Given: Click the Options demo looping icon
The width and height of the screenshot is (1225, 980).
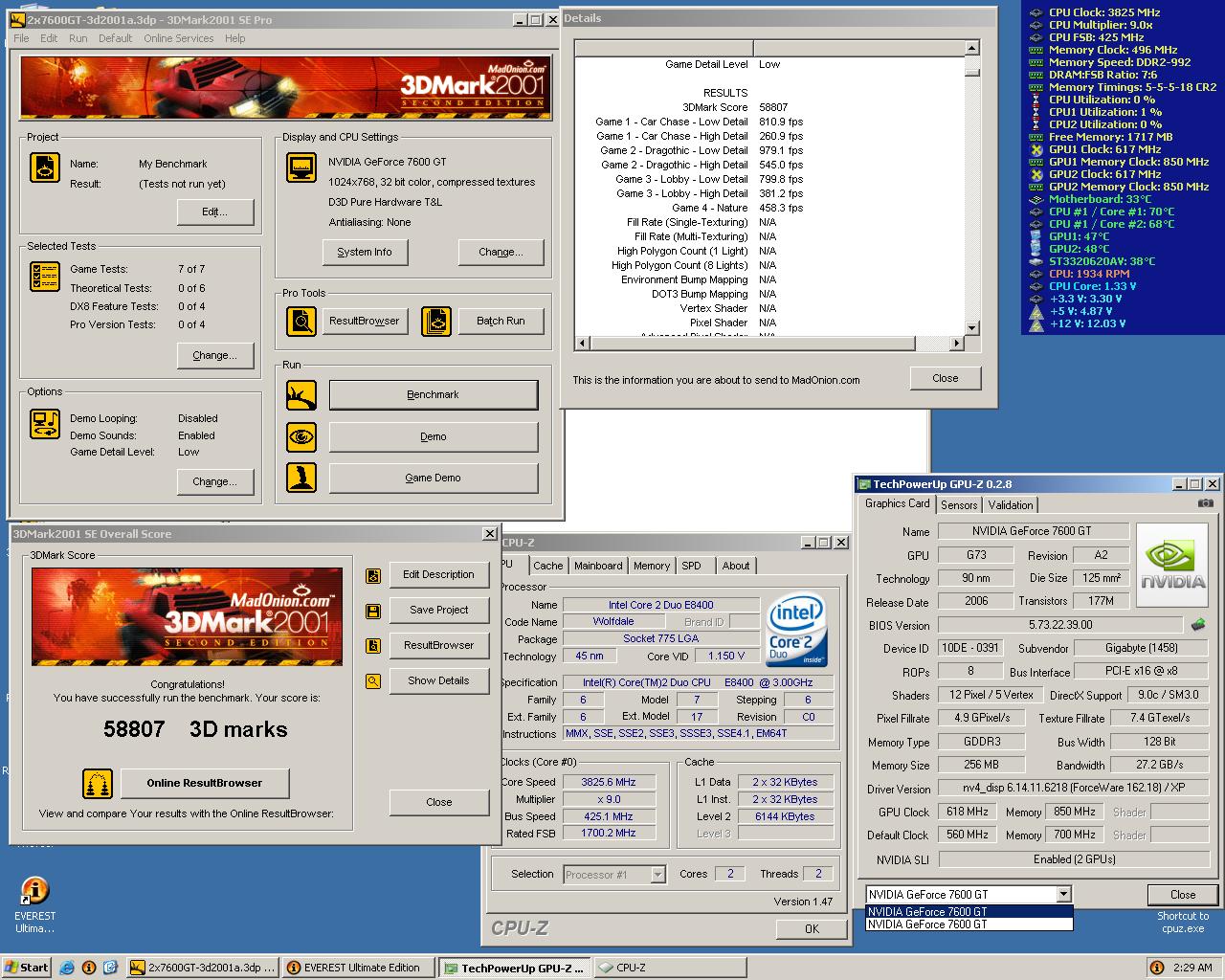Looking at the screenshot, I should (45, 423).
